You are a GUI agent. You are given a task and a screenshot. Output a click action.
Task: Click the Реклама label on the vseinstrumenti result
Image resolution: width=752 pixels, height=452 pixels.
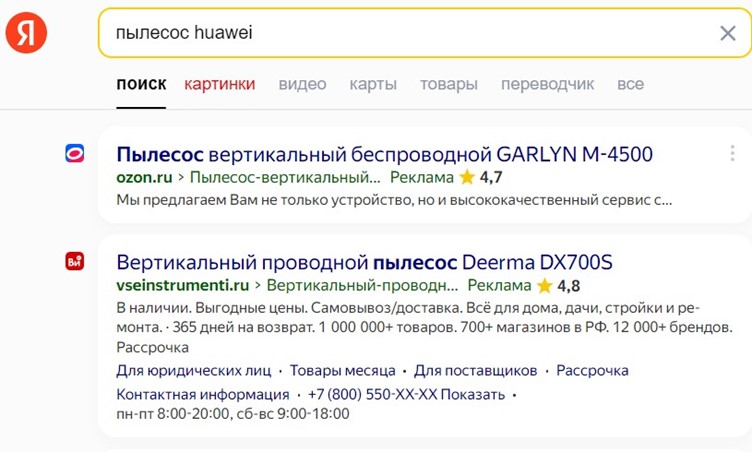(x=499, y=285)
